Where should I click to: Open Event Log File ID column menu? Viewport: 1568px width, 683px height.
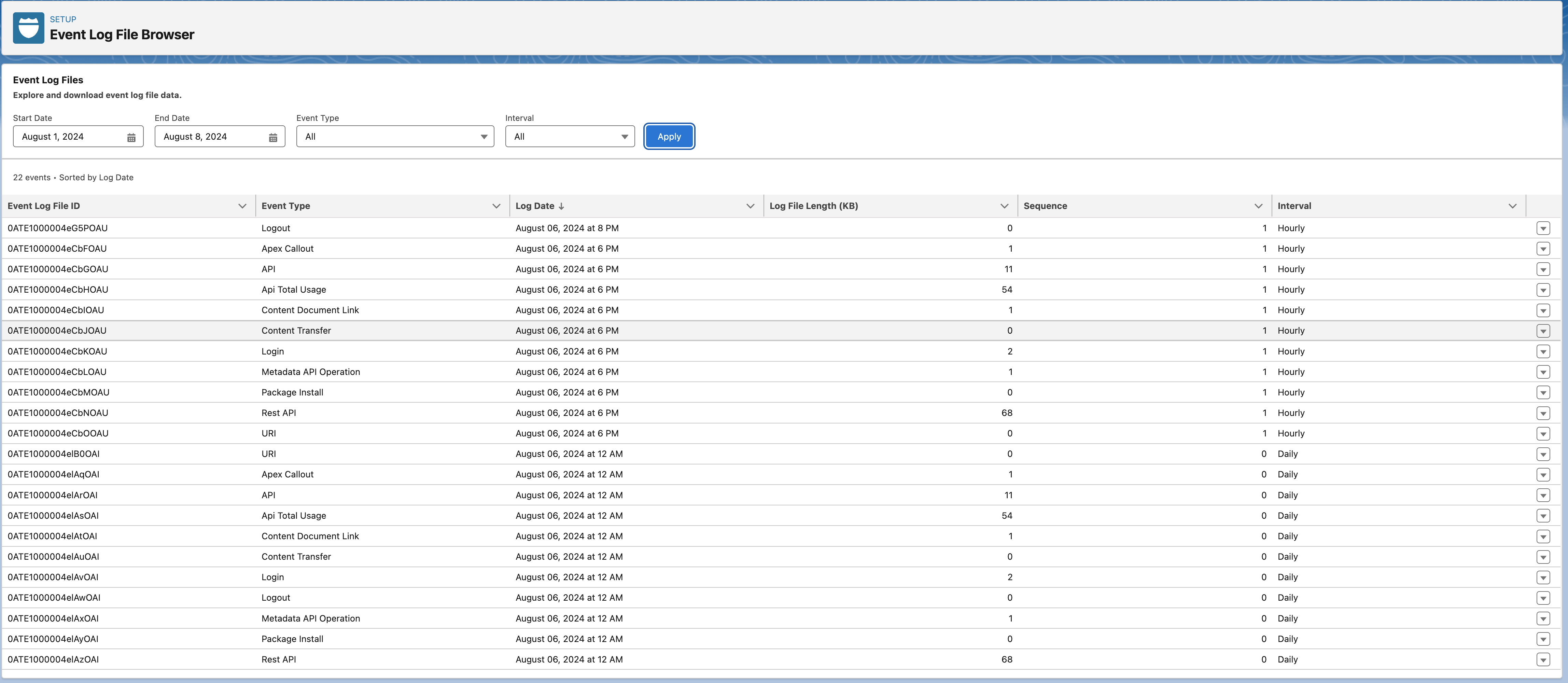click(242, 206)
